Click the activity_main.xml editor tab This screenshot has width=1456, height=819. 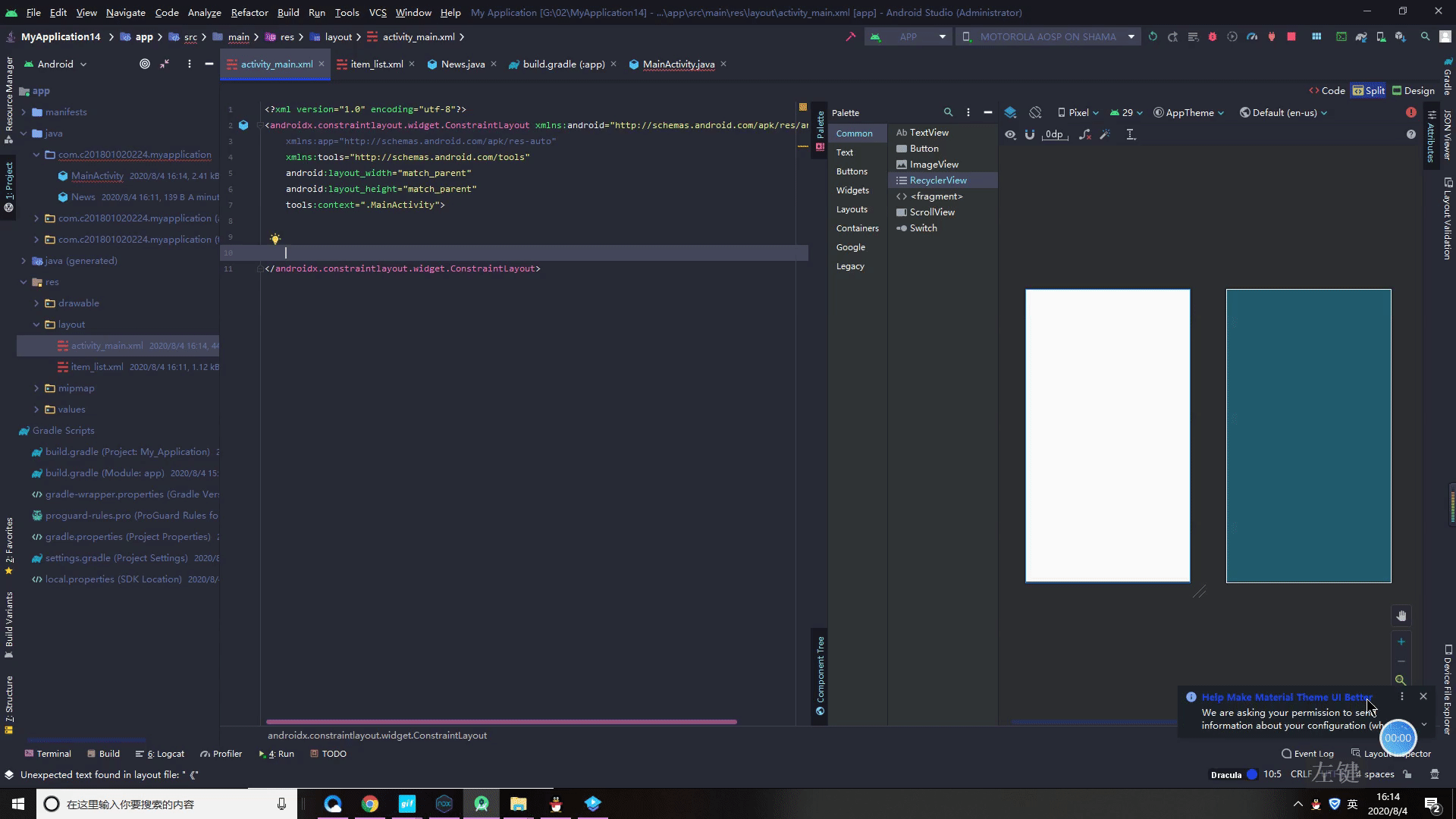click(277, 63)
